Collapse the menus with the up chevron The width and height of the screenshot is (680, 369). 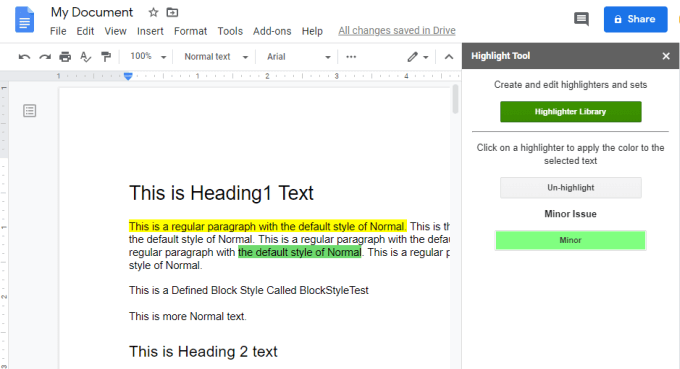449,57
